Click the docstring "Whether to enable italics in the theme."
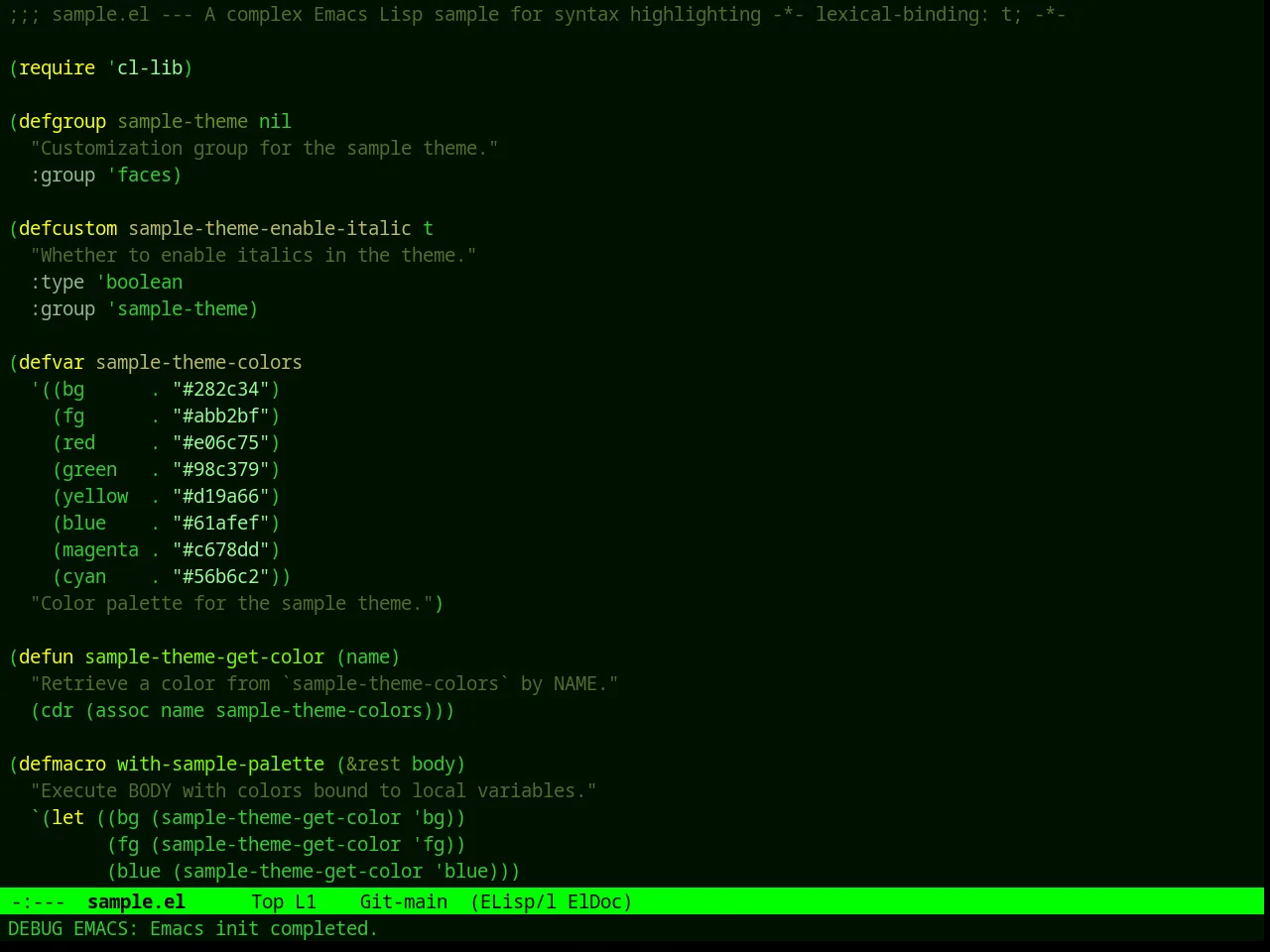1270x952 pixels. pos(253,255)
